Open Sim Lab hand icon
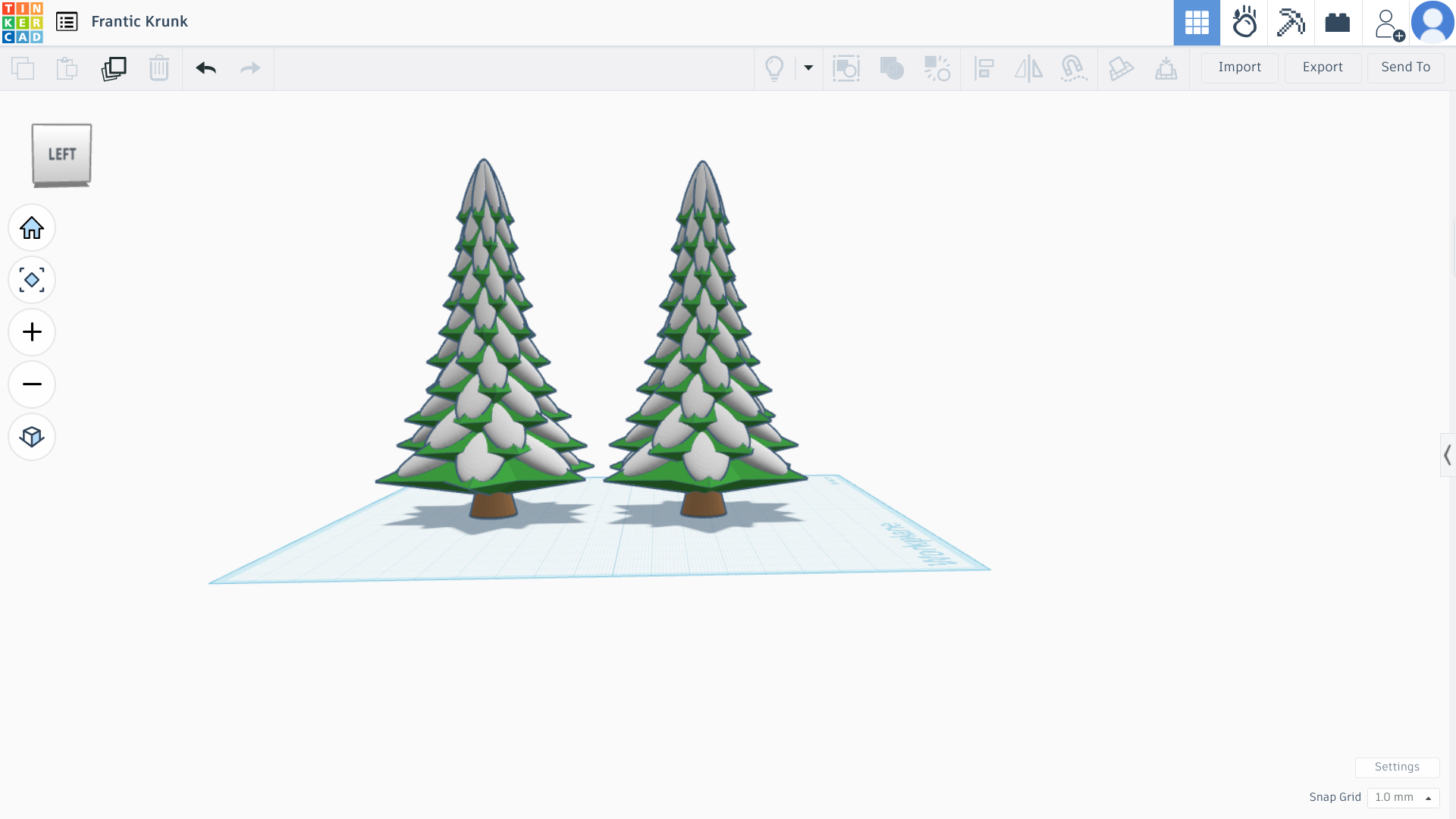This screenshot has height=819, width=1456. click(x=1244, y=23)
